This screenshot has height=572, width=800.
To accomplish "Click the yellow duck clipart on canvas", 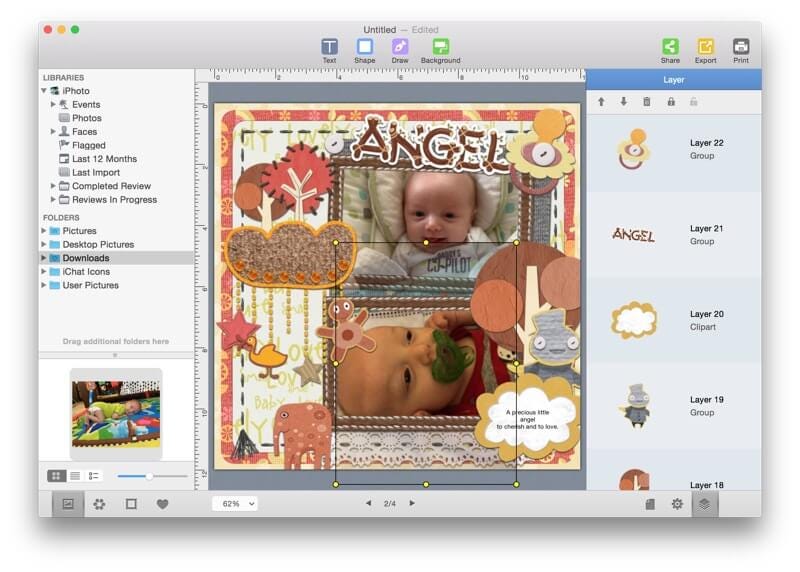I will (266, 355).
